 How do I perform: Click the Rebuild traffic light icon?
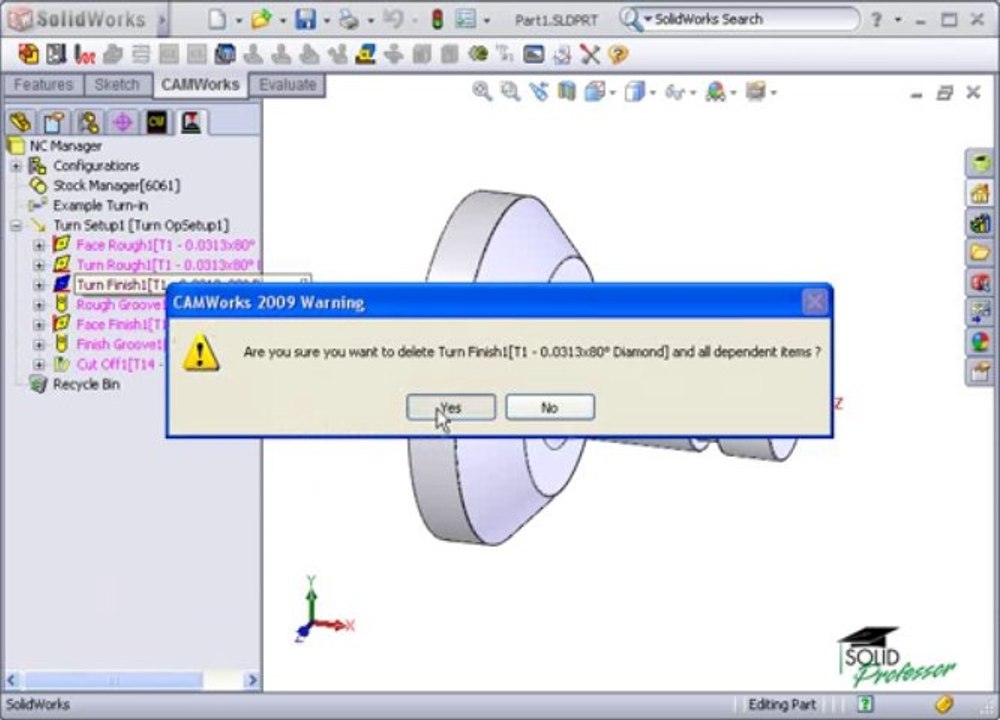click(x=438, y=20)
